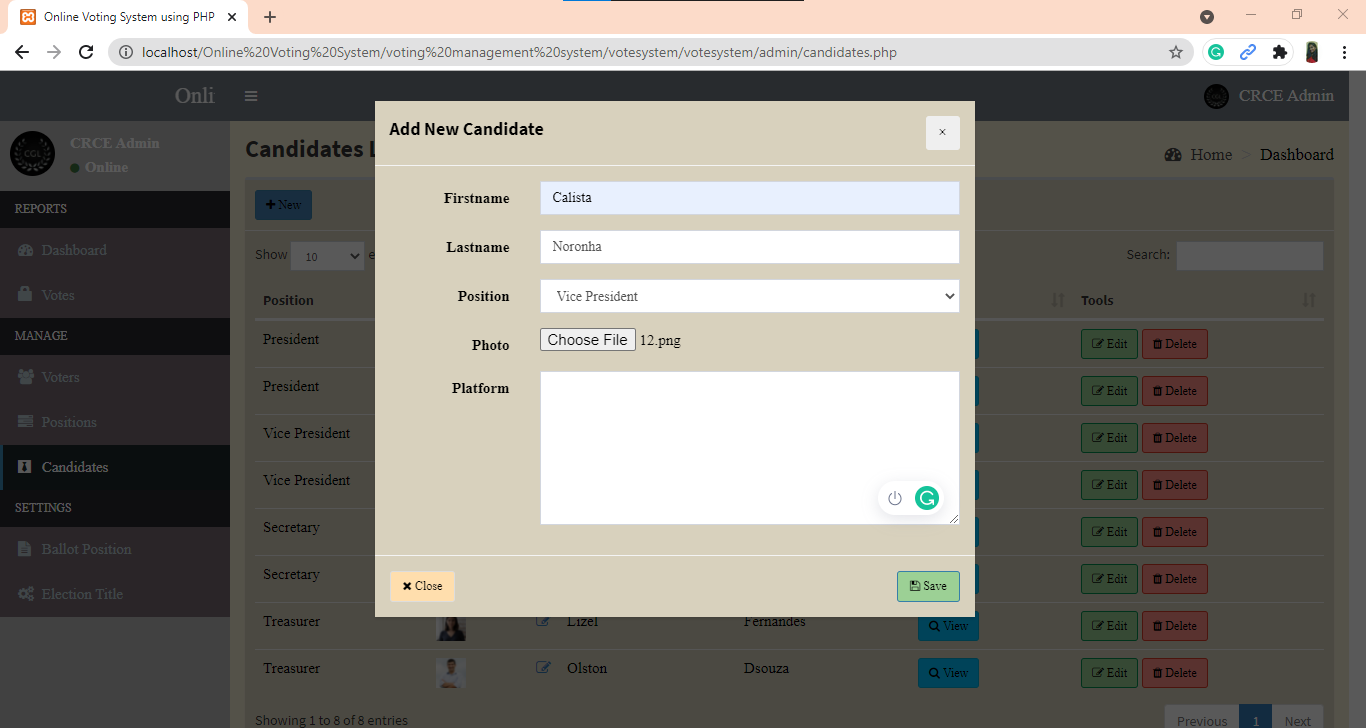
Task: Go to the Next table page
Action: click(x=1298, y=720)
